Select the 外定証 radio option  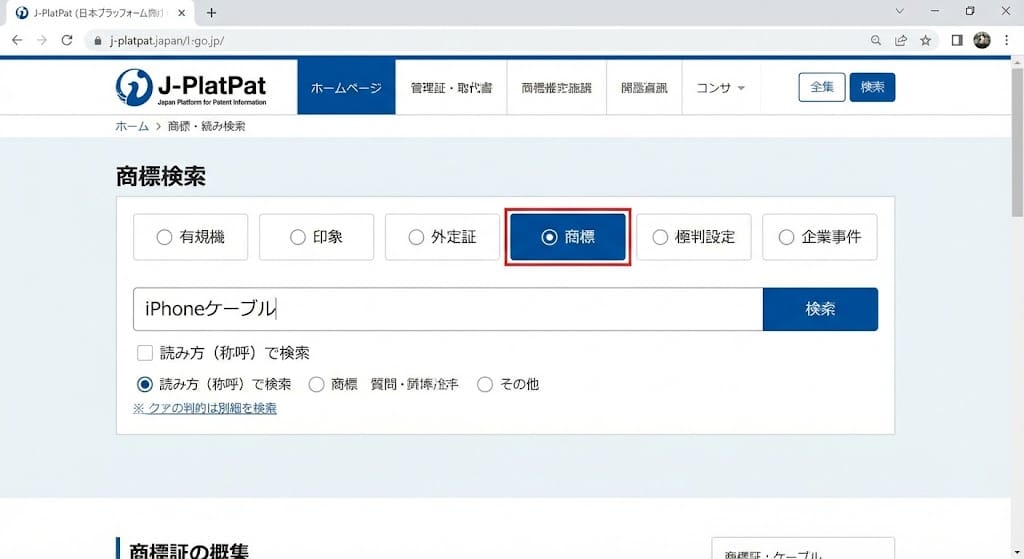[x=442, y=237]
